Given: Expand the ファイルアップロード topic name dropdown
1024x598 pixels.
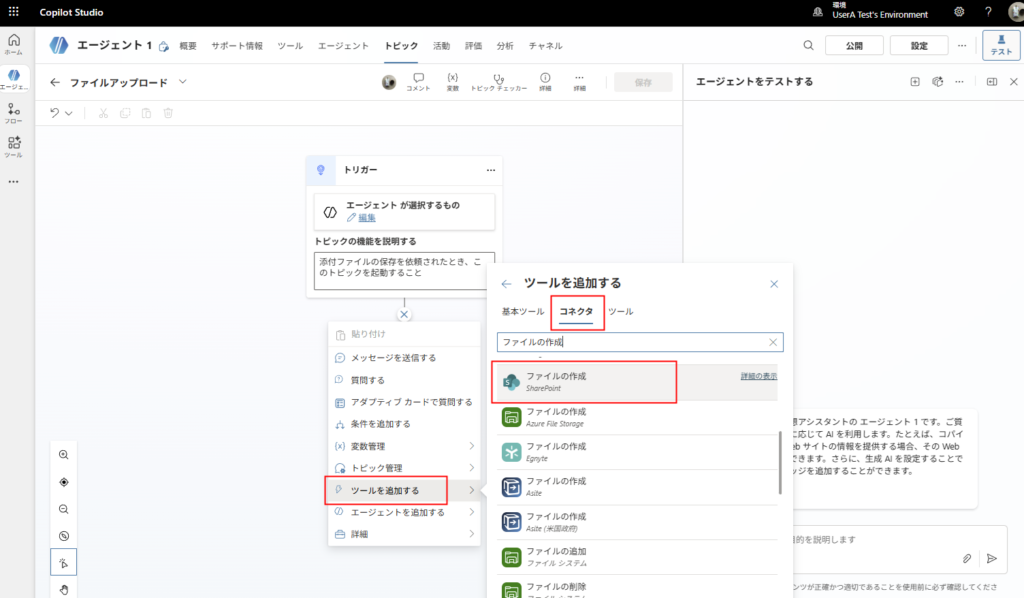Looking at the screenshot, I should 182,82.
